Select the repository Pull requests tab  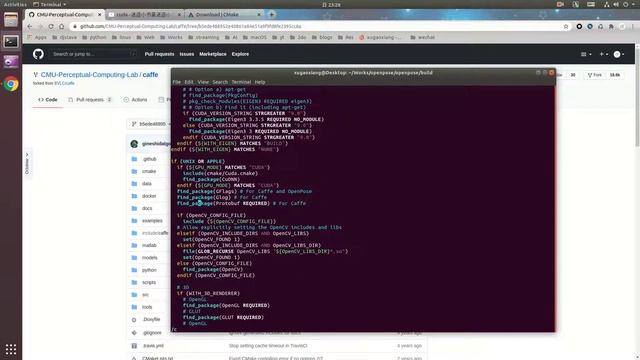90,100
